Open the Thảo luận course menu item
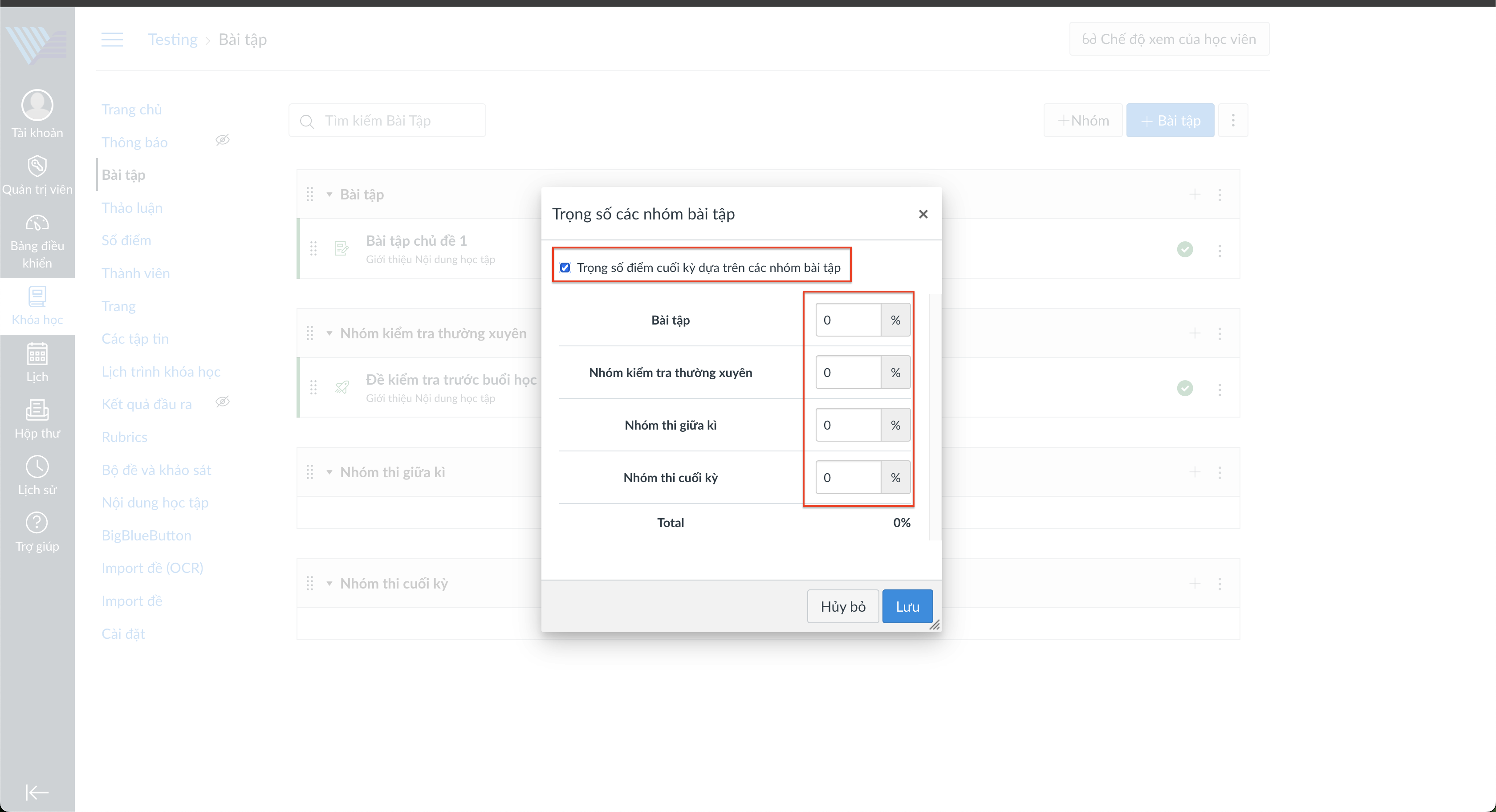This screenshot has width=1496, height=812. [132, 208]
